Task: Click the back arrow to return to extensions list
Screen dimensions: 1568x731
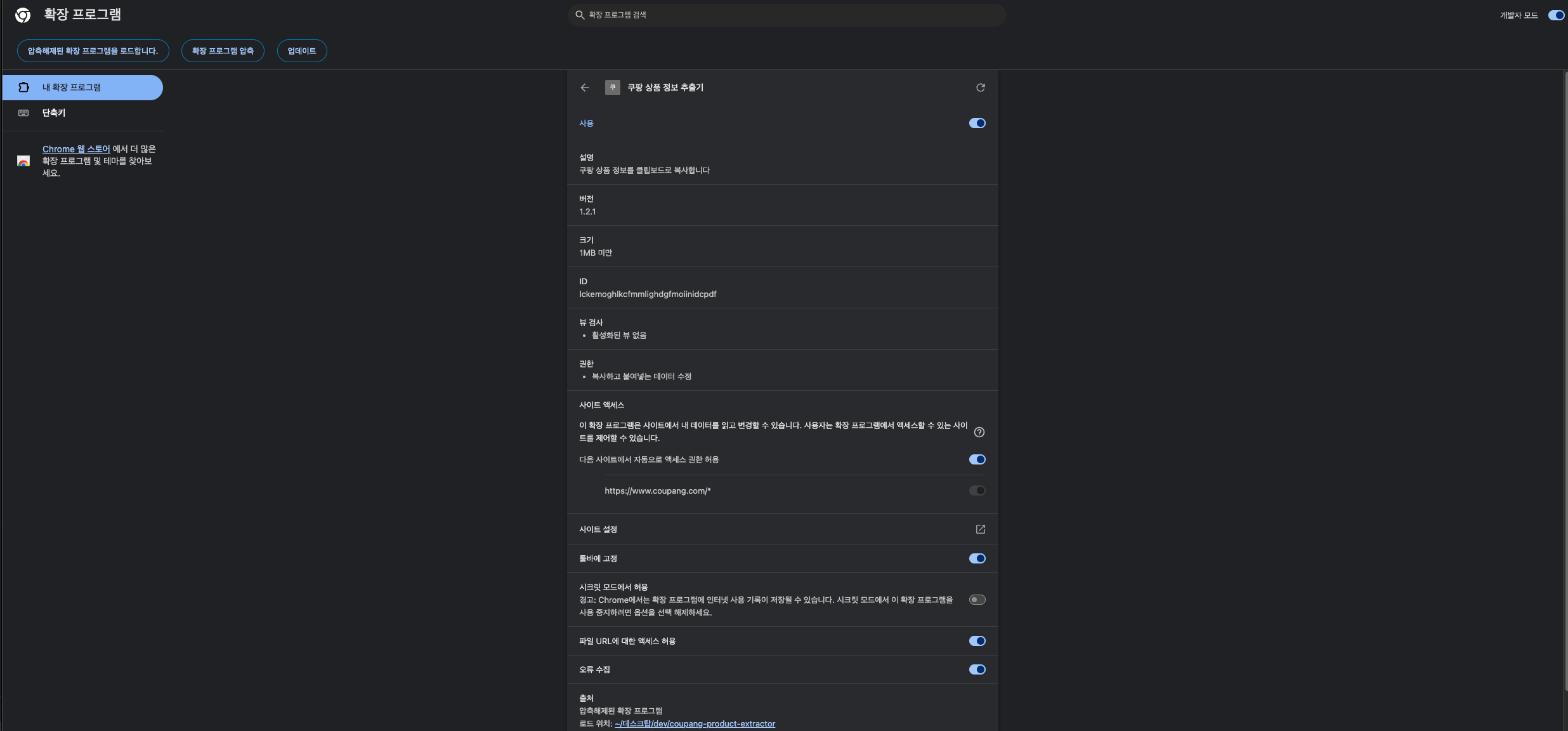Action: click(x=585, y=88)
